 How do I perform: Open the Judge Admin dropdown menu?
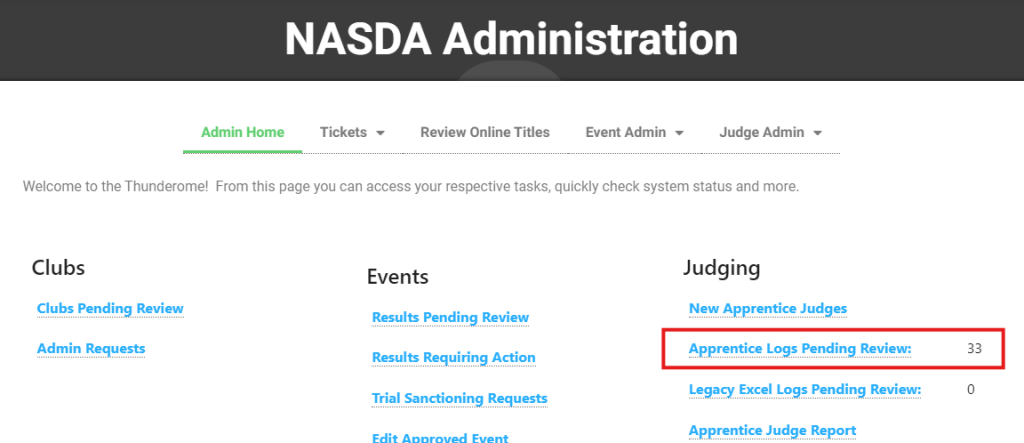coord(770,132)
